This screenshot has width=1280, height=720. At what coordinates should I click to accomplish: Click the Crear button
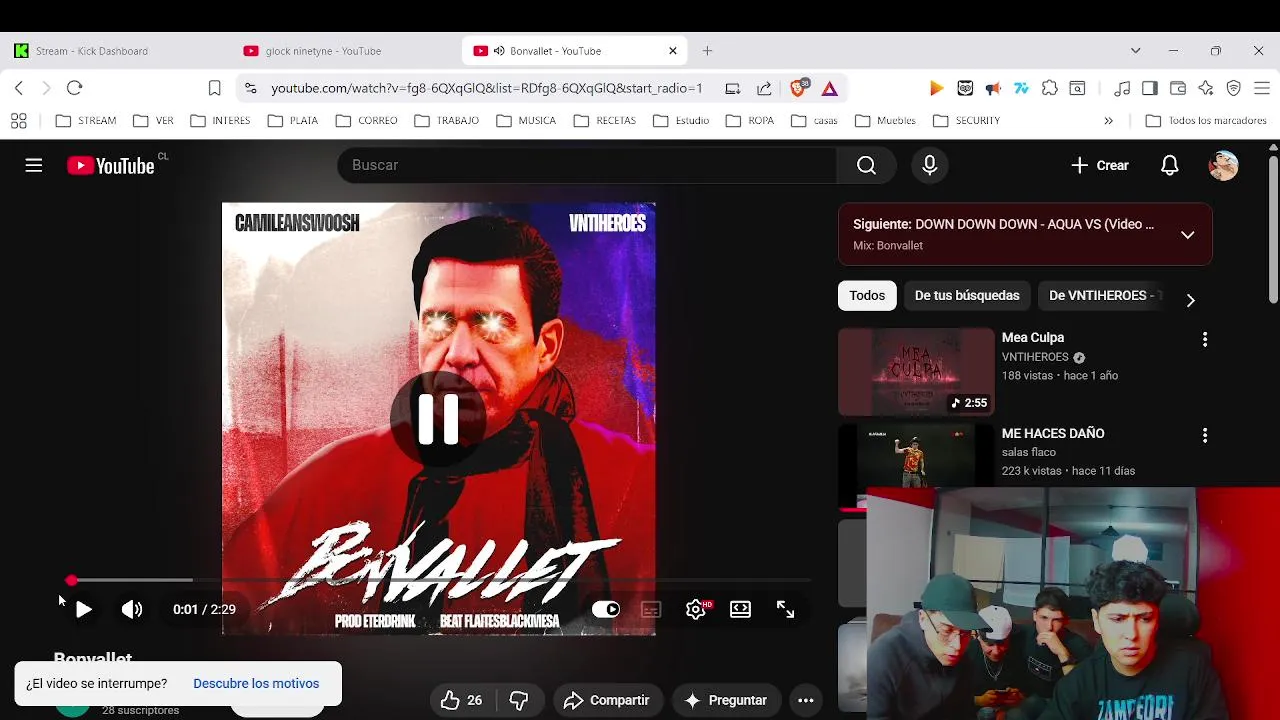click(x=1100, y=166)
